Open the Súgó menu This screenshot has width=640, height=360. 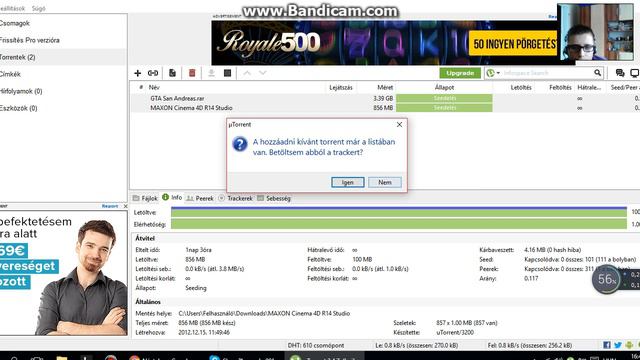click(39, 8)
